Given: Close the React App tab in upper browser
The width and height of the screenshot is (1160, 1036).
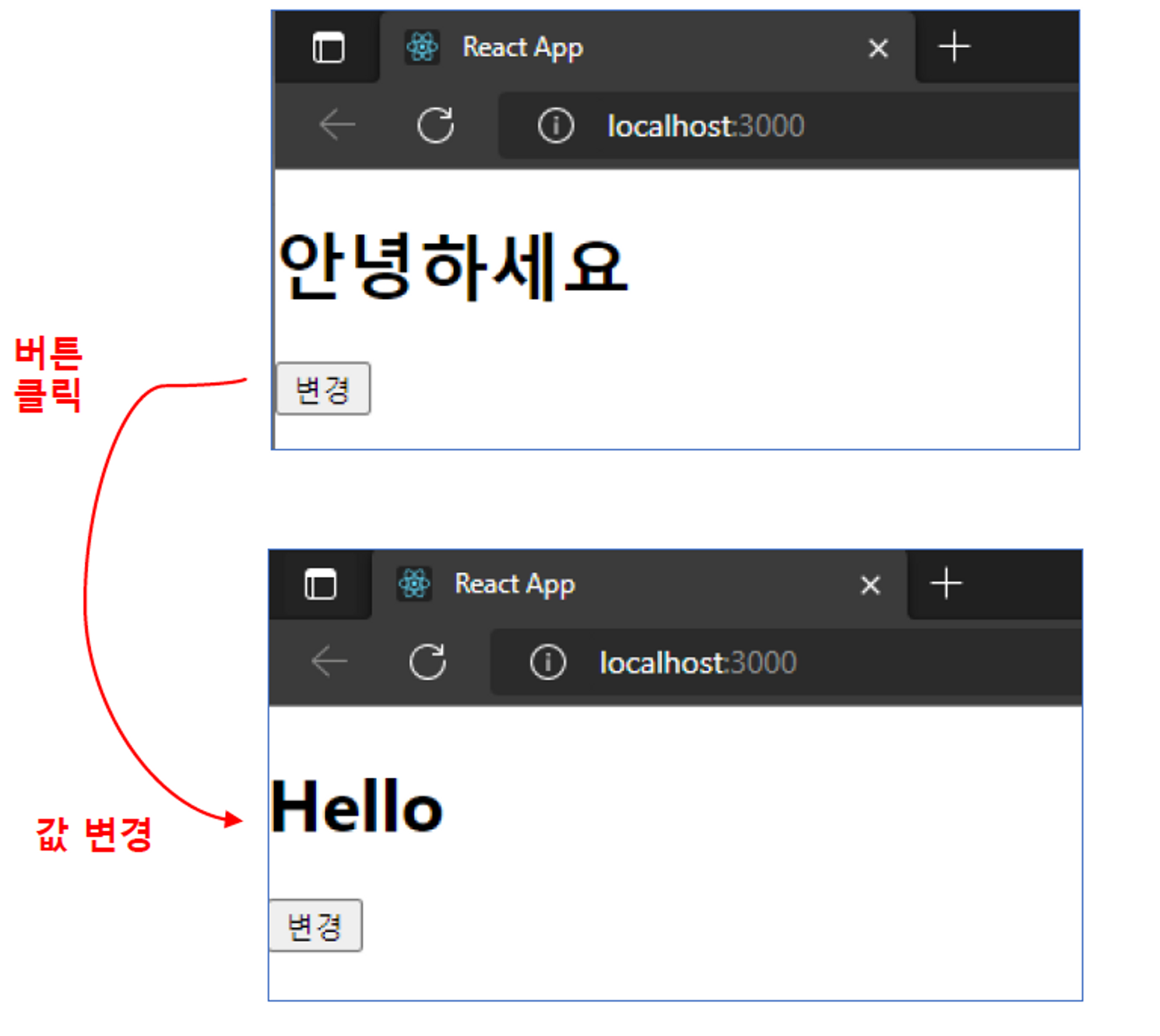Looking at the screenshot, I should (x=878, y=48).
